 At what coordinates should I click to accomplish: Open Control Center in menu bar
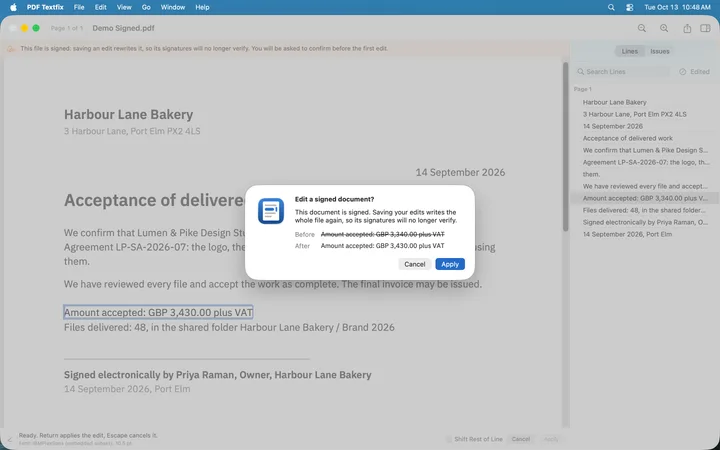(x=630, y=7)
